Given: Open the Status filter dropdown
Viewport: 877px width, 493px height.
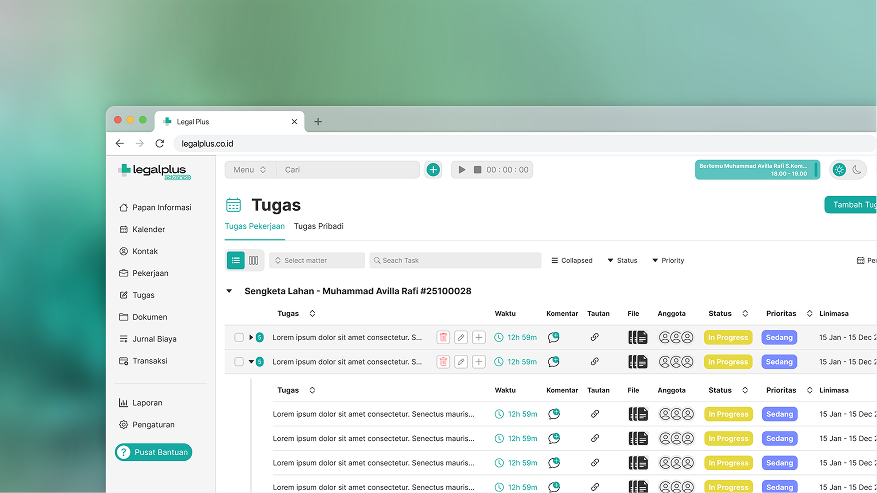Looking at the screenshot, I should click(x=621, y=260).
